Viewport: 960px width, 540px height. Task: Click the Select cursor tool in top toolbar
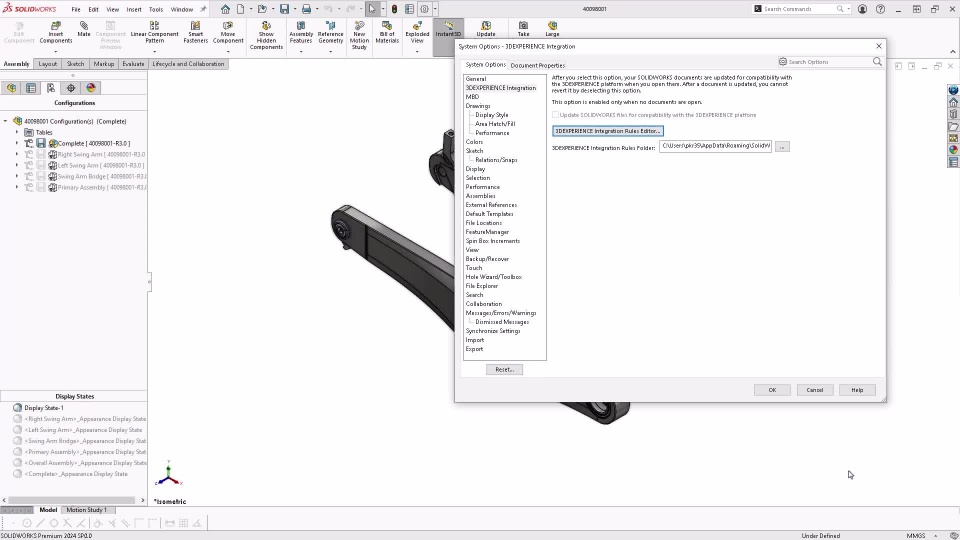[x=372, y=9]
